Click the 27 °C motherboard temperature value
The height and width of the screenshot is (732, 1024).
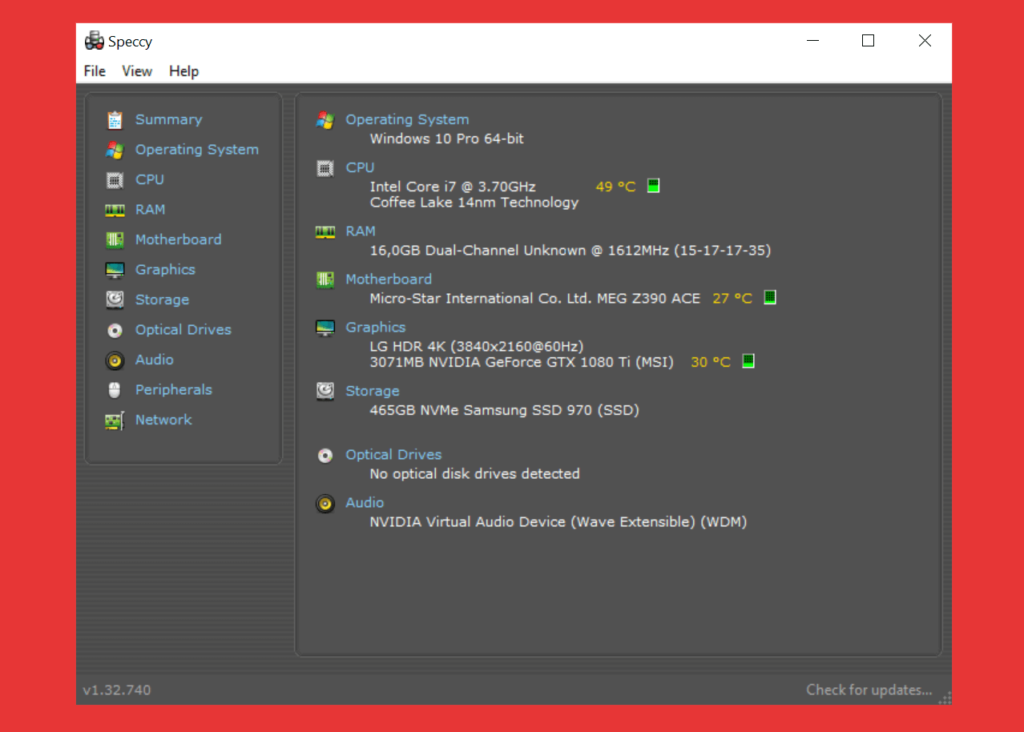732,298
